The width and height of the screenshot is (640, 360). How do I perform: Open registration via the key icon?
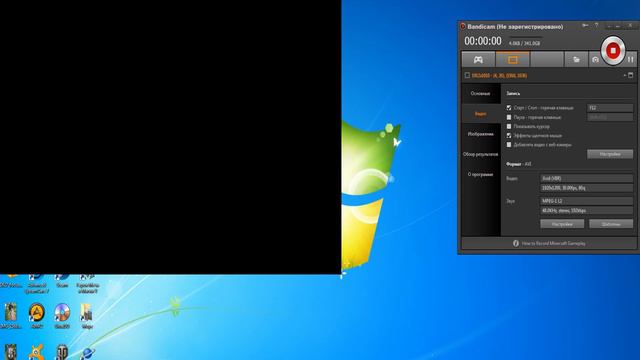[585, 25]
